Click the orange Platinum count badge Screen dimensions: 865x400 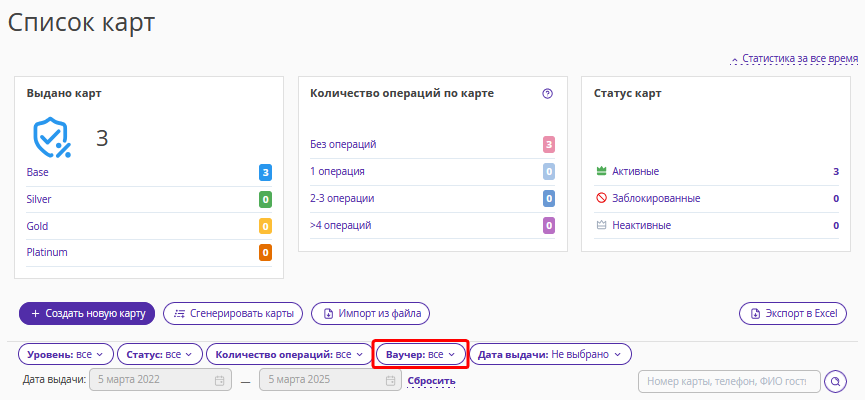click(265, 253)
